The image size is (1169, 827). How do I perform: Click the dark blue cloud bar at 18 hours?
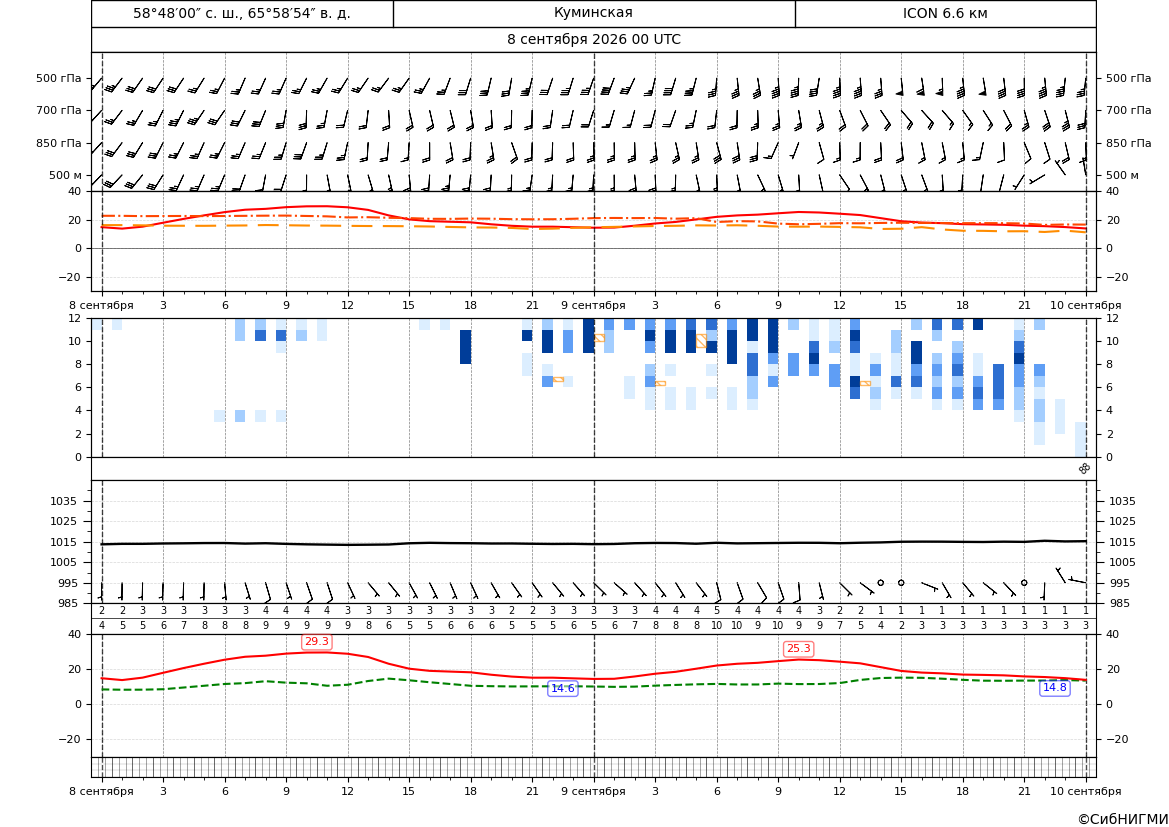click(x=465, y=347)
